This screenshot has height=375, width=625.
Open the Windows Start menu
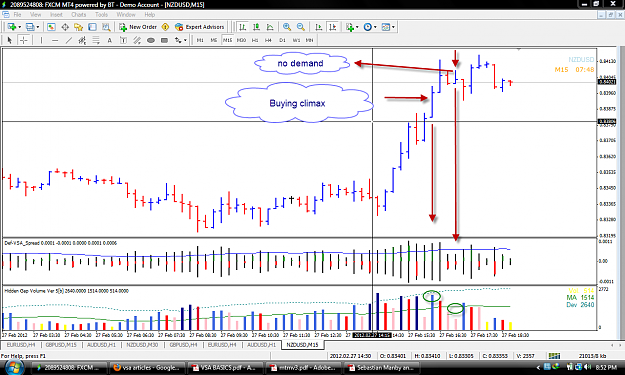pos(13,367)
